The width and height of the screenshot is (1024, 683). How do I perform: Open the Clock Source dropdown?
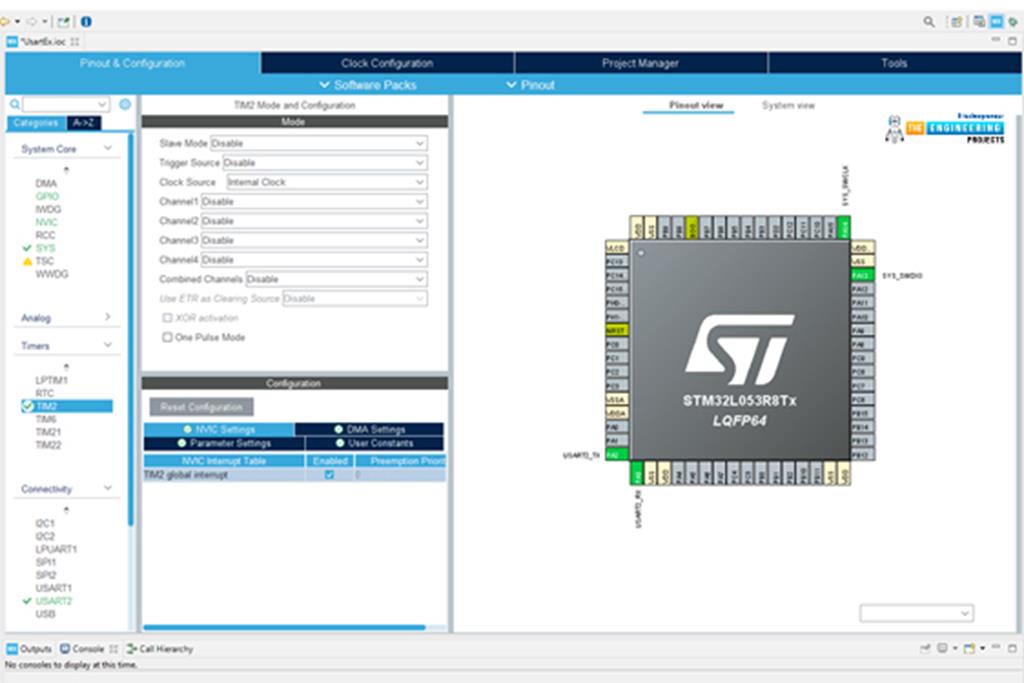[326, 182]
